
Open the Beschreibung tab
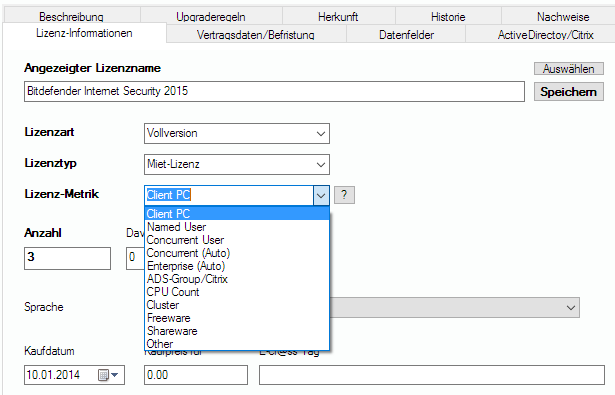[x=72, y=16]
